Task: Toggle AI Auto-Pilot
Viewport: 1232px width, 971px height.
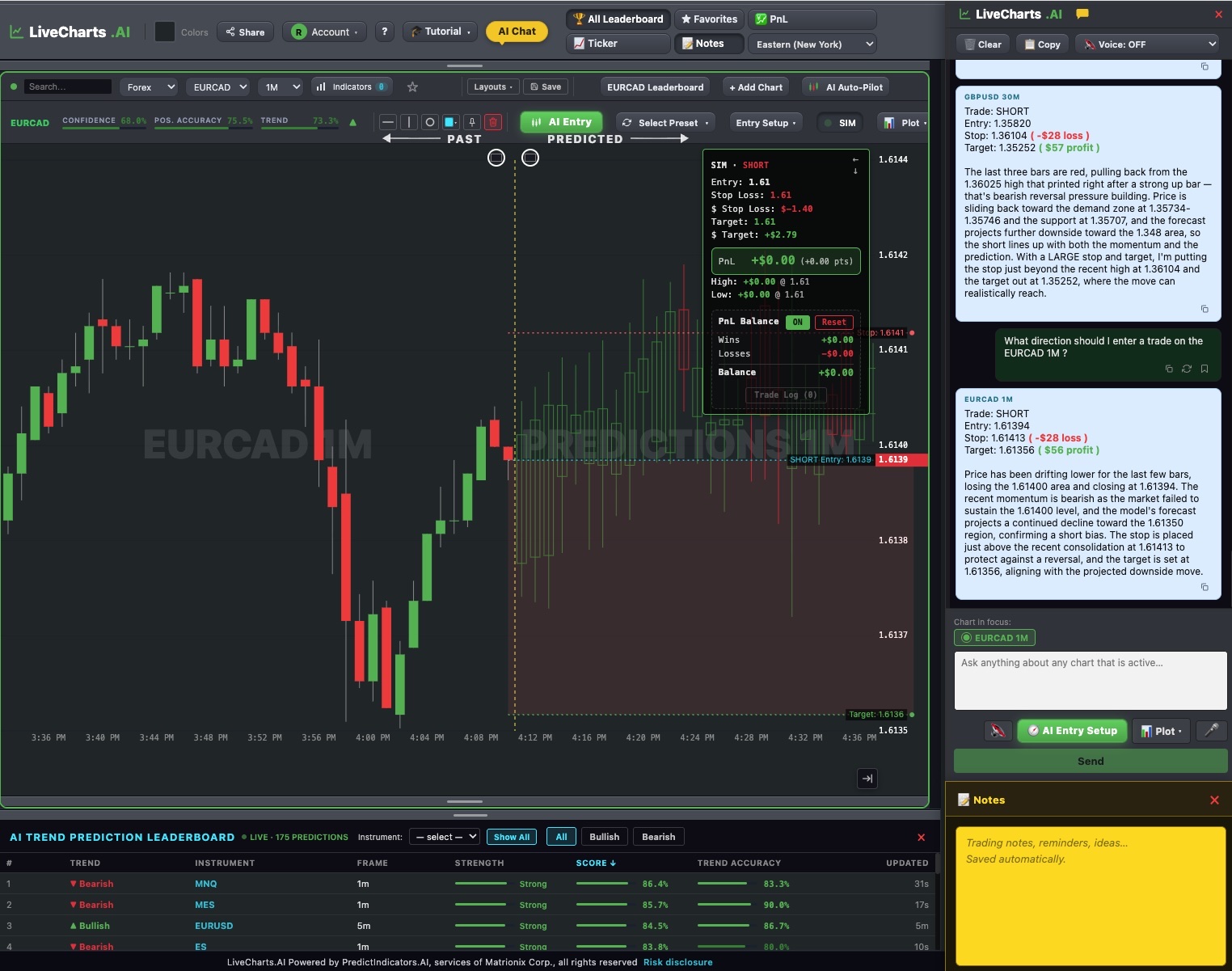Action: click(x=846, y=87)
